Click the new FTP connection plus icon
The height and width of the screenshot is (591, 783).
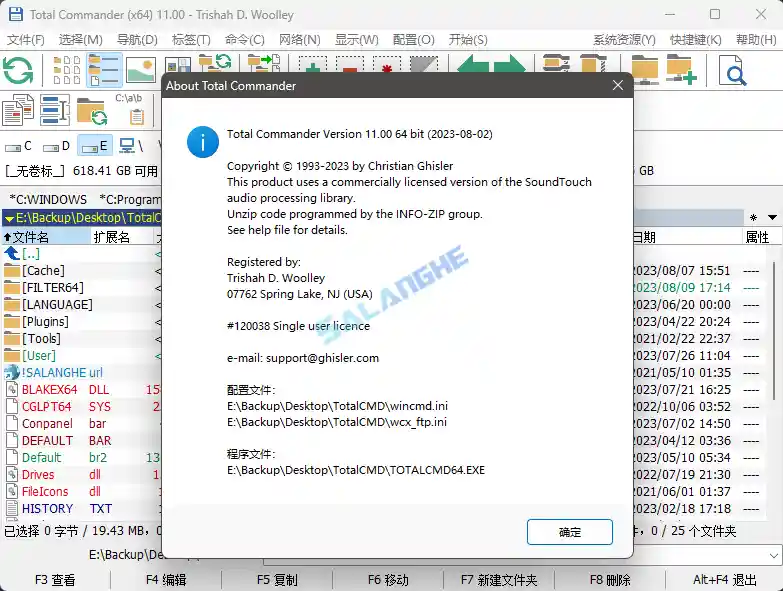[682, 70]
